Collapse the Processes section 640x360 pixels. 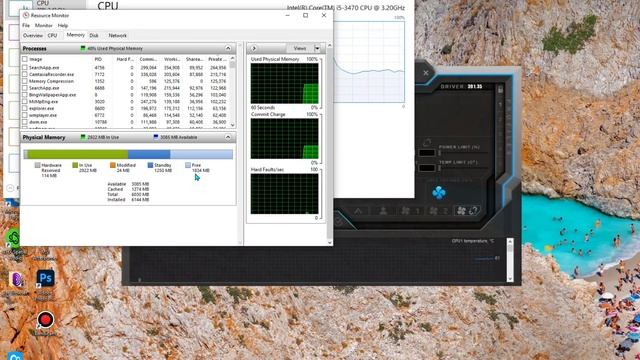tap(228, 48)
